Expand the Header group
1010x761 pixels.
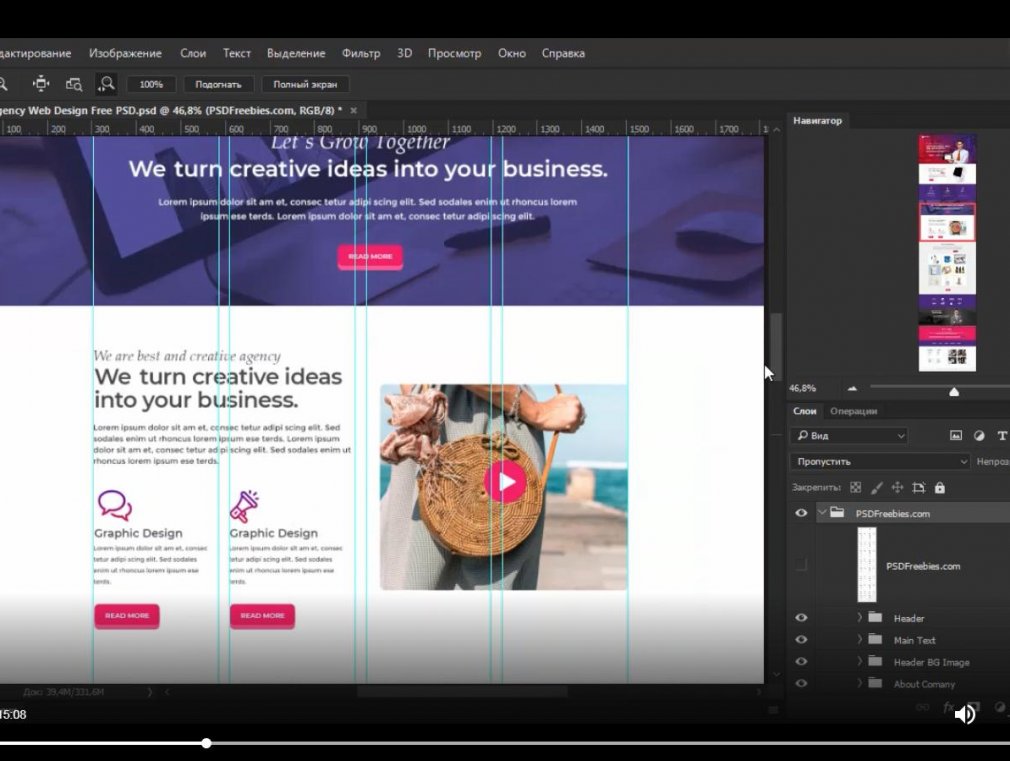(x=859, y=617)
